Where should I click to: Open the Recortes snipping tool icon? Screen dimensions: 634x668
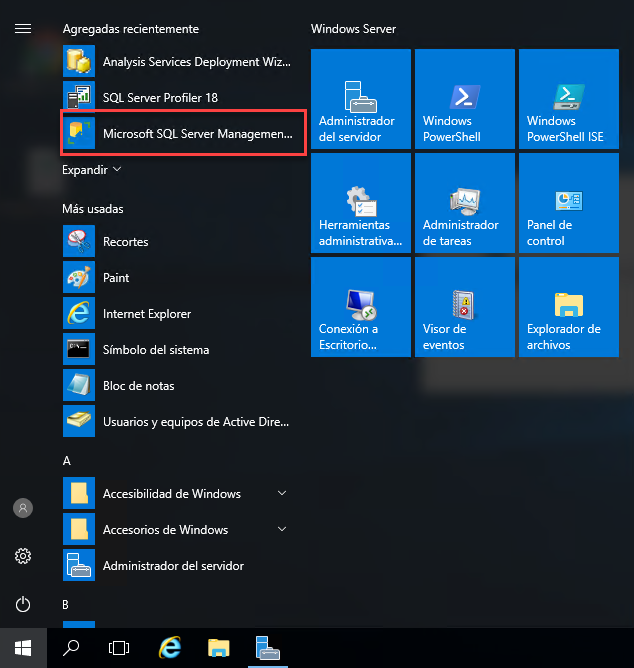[79, 241]
